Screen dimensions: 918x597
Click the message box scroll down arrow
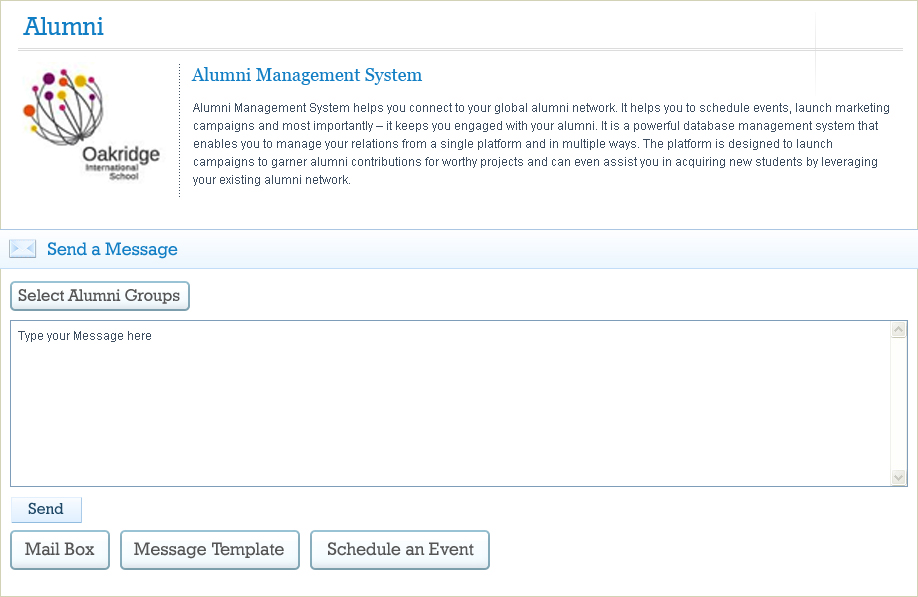pyautogui.click(x=898, y=478)
